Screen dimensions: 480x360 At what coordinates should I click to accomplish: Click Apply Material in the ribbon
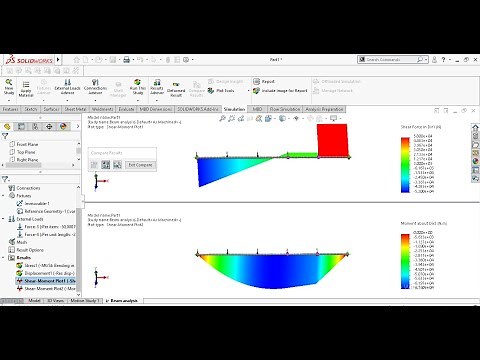[26, 89]
